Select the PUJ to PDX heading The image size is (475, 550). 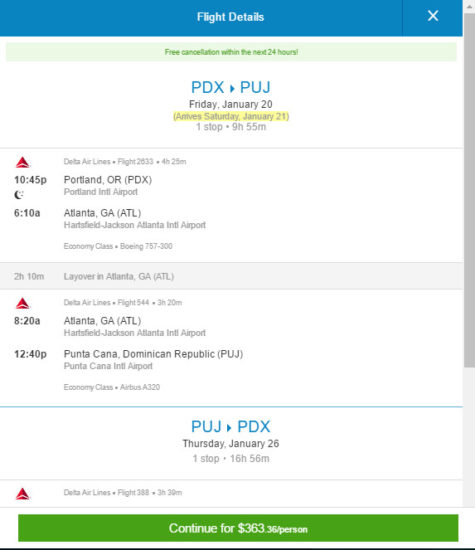(231, 427)
